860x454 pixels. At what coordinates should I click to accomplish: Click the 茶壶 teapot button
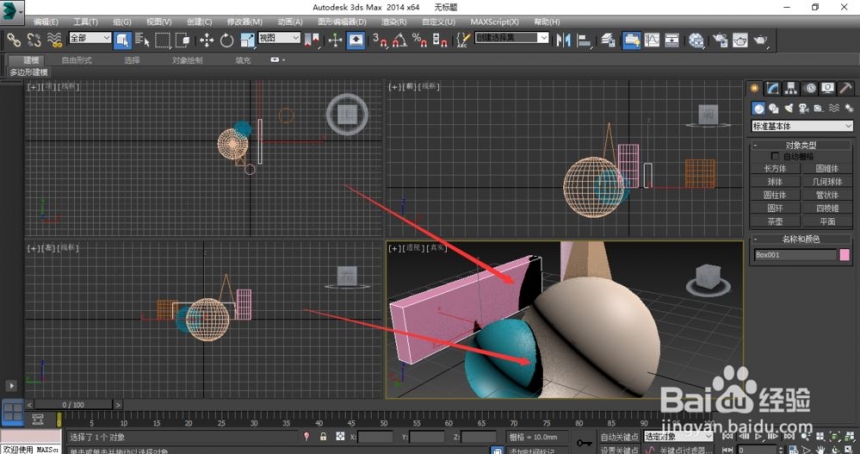click(774, 222)
